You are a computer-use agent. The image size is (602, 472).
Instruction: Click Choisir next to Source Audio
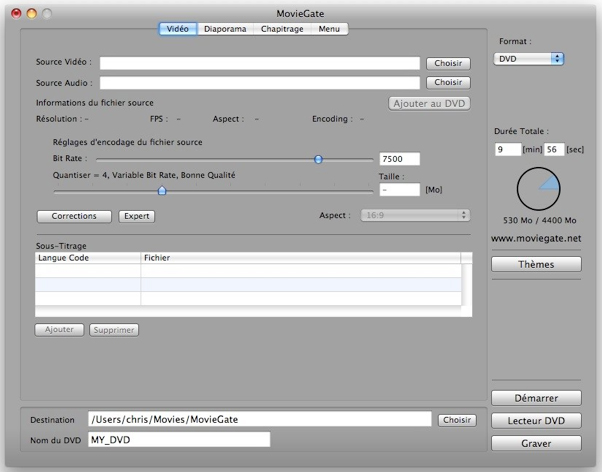[448, 82]
